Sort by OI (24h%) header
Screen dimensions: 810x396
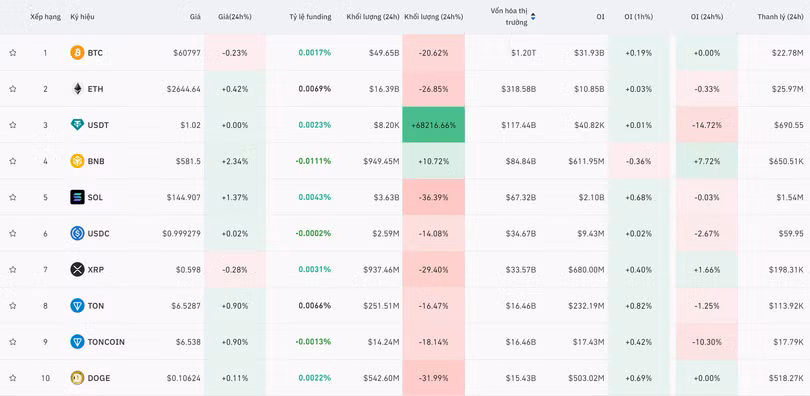click(707, 17)
